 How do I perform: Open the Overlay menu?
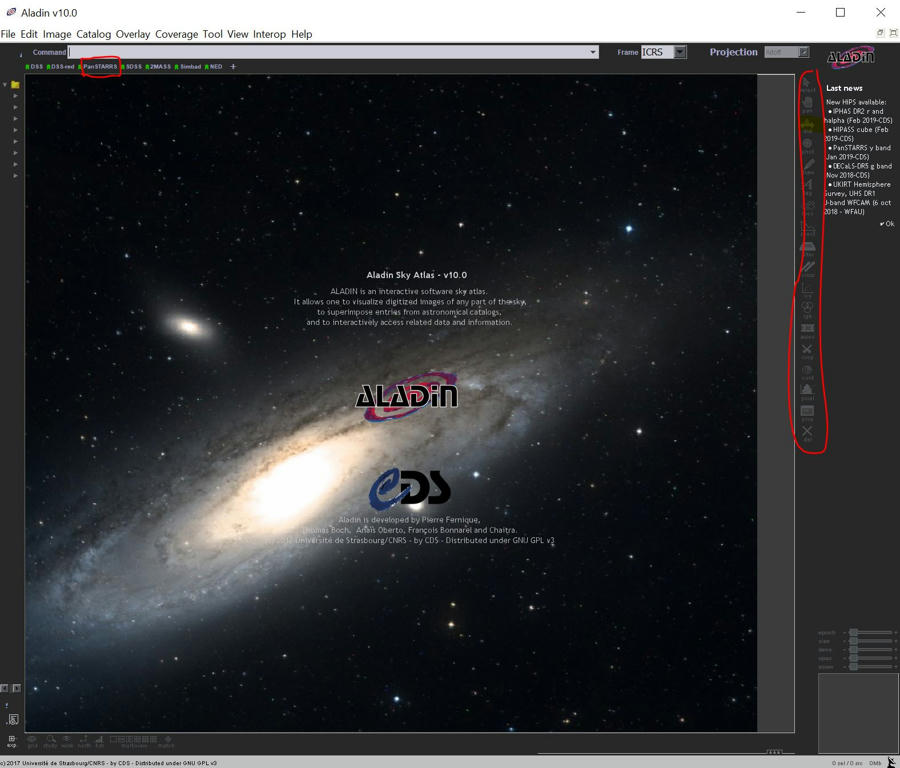133,34
